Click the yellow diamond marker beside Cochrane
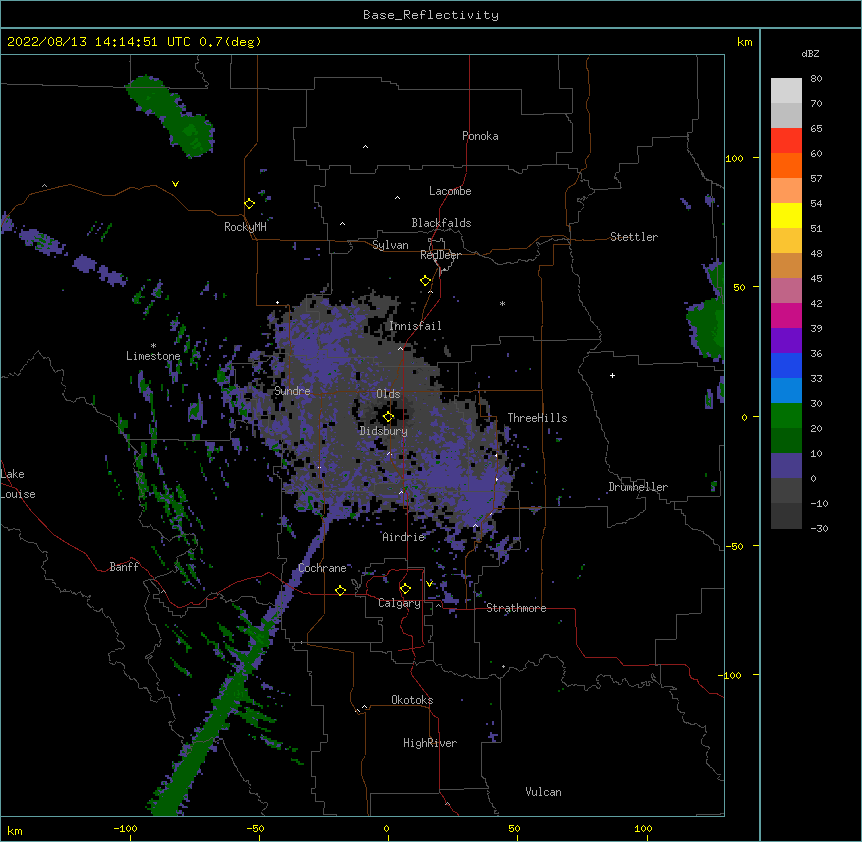 pyautogui.click(x=340, y=590)
